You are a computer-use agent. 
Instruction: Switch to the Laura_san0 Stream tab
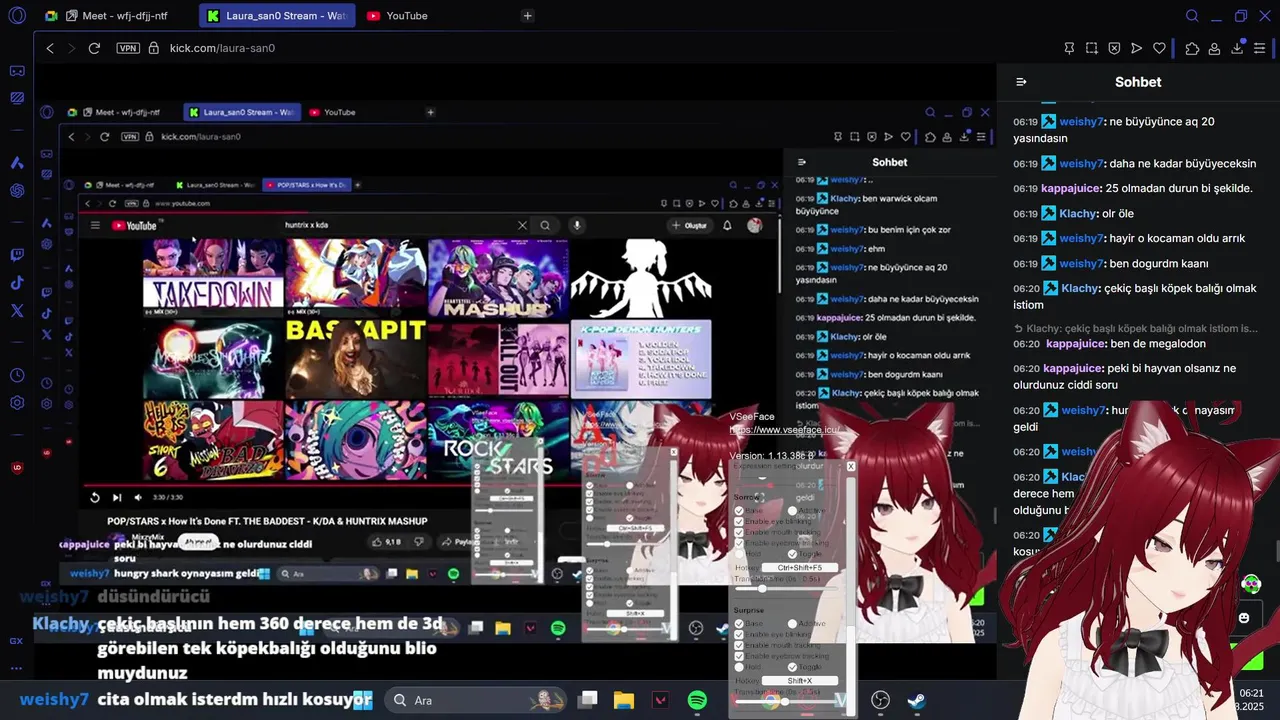(x=277, y=16)
